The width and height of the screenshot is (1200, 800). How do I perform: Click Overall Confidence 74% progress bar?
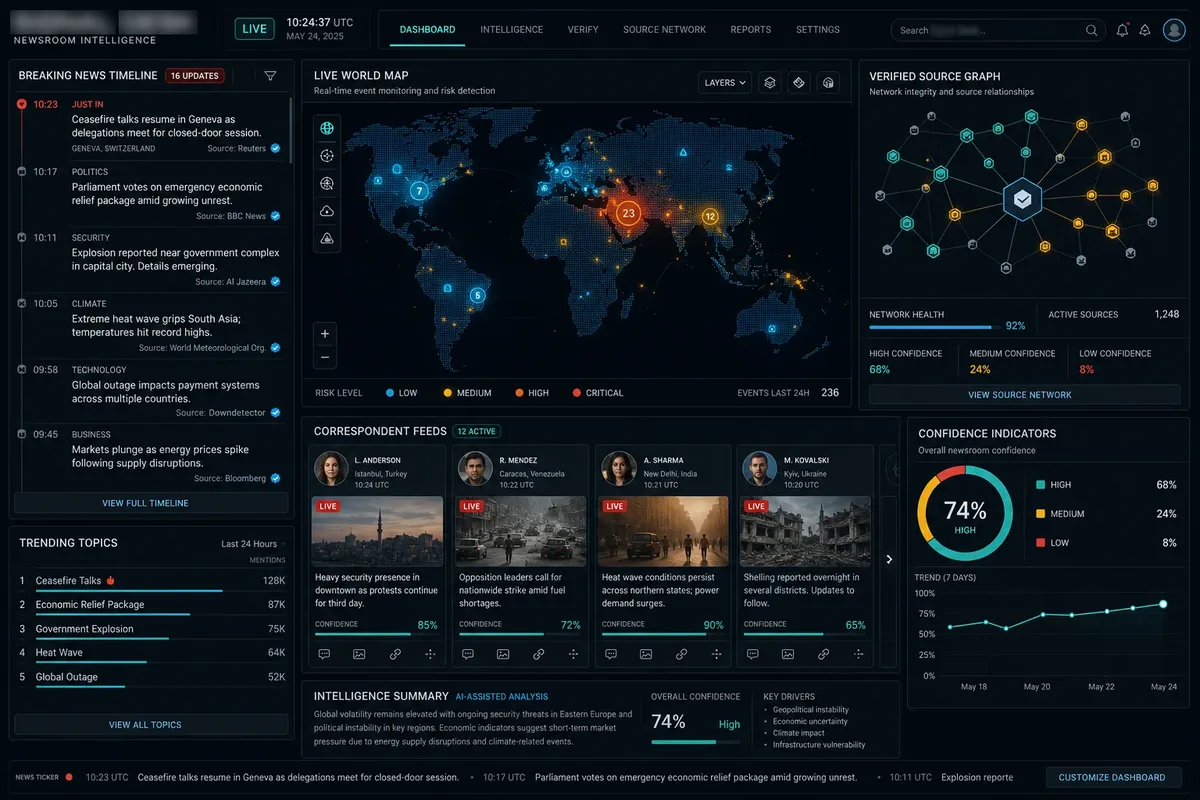696,742
